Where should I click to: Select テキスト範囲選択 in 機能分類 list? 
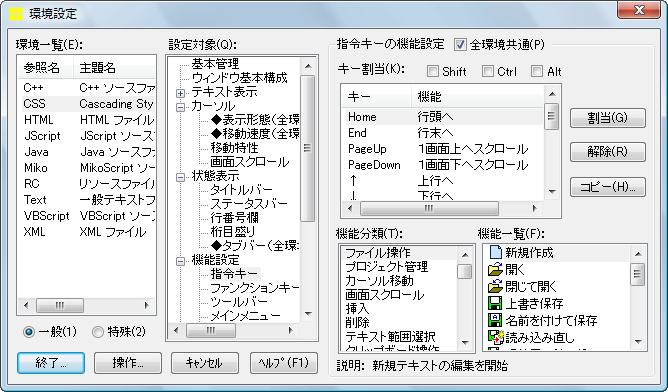[x=399, y=337]
